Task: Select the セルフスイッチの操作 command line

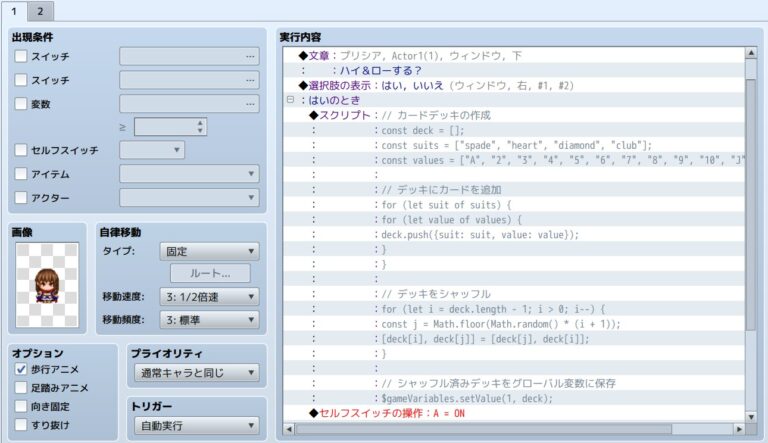Action: tap(400, 412)
